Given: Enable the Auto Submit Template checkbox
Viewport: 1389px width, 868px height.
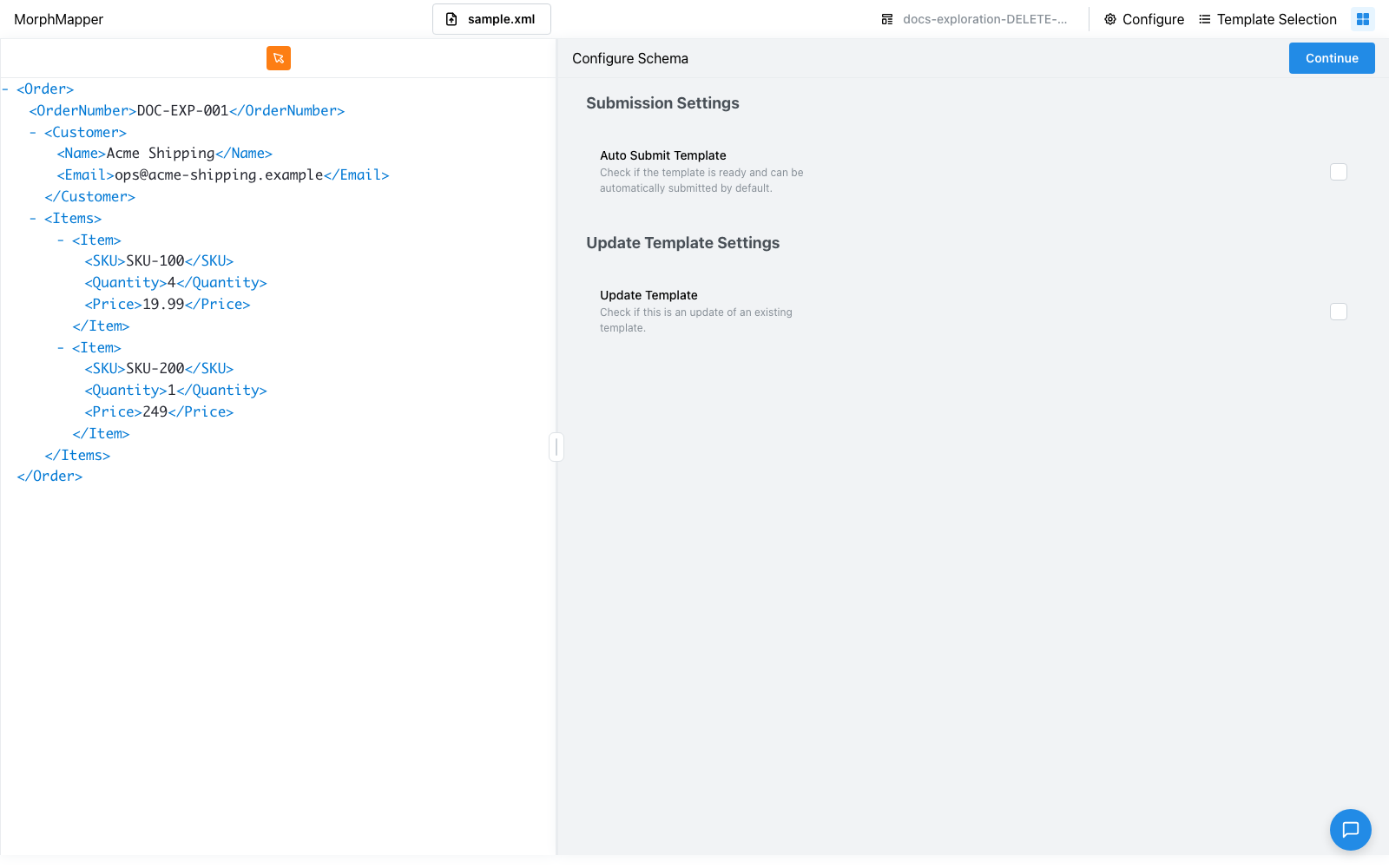Looking at the screenshot, I should pyautogui.click(x=1339, y=172).
